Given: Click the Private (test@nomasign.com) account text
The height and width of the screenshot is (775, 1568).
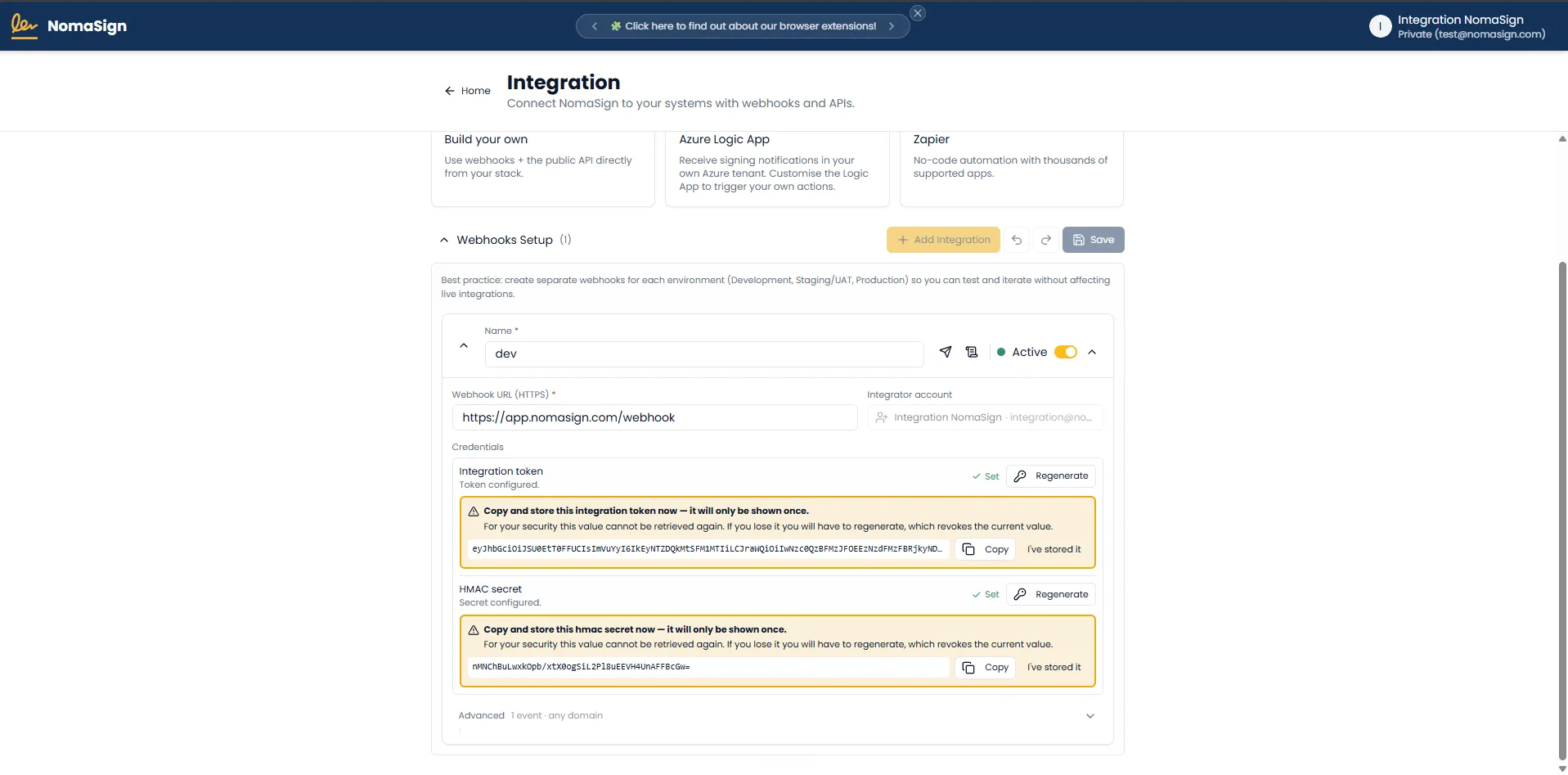Looking at the screenshot, I should point(1471,34).
